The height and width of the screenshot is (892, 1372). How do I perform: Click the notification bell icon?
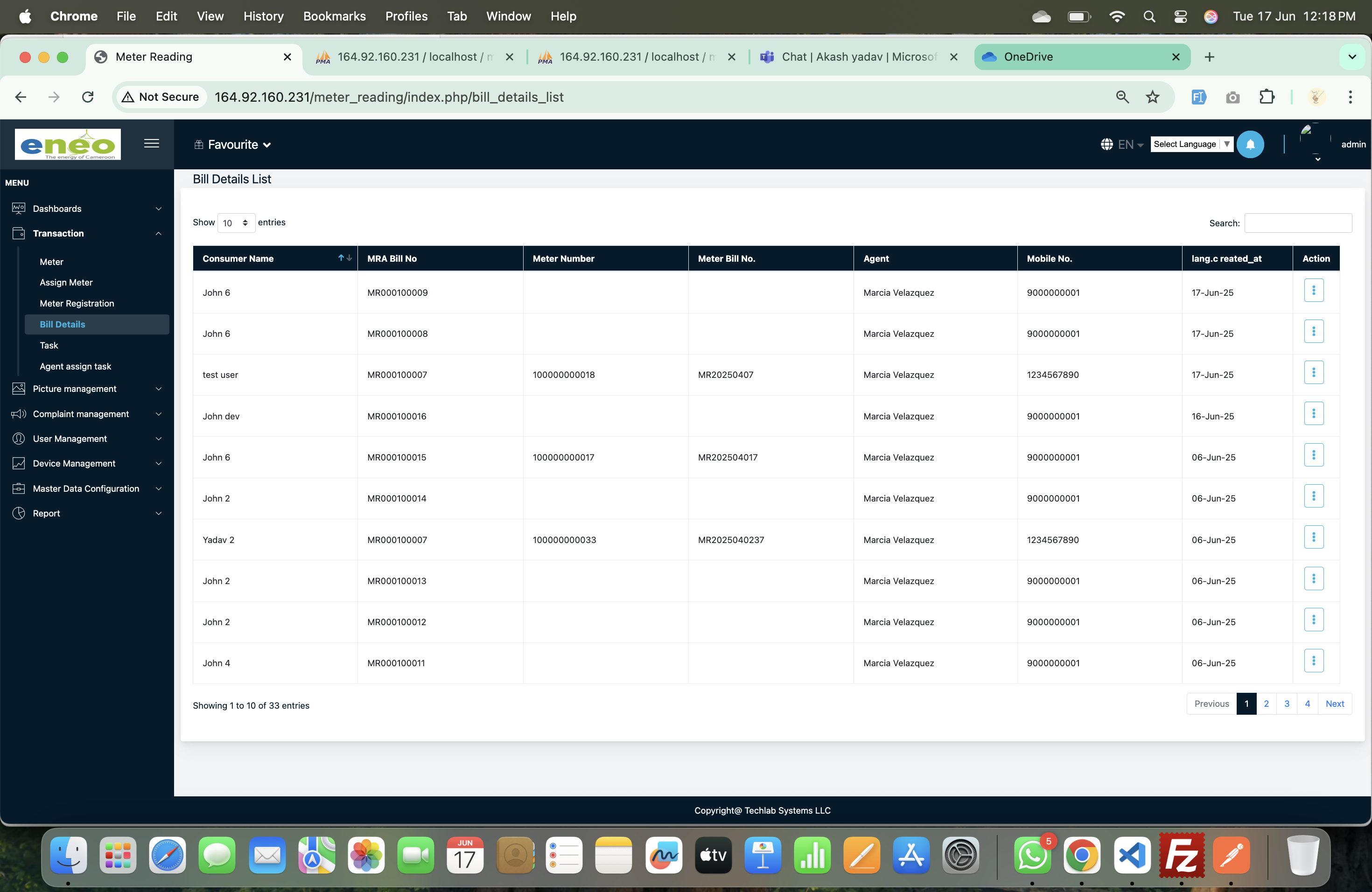pyautogui.click(x=1250, y=144)
